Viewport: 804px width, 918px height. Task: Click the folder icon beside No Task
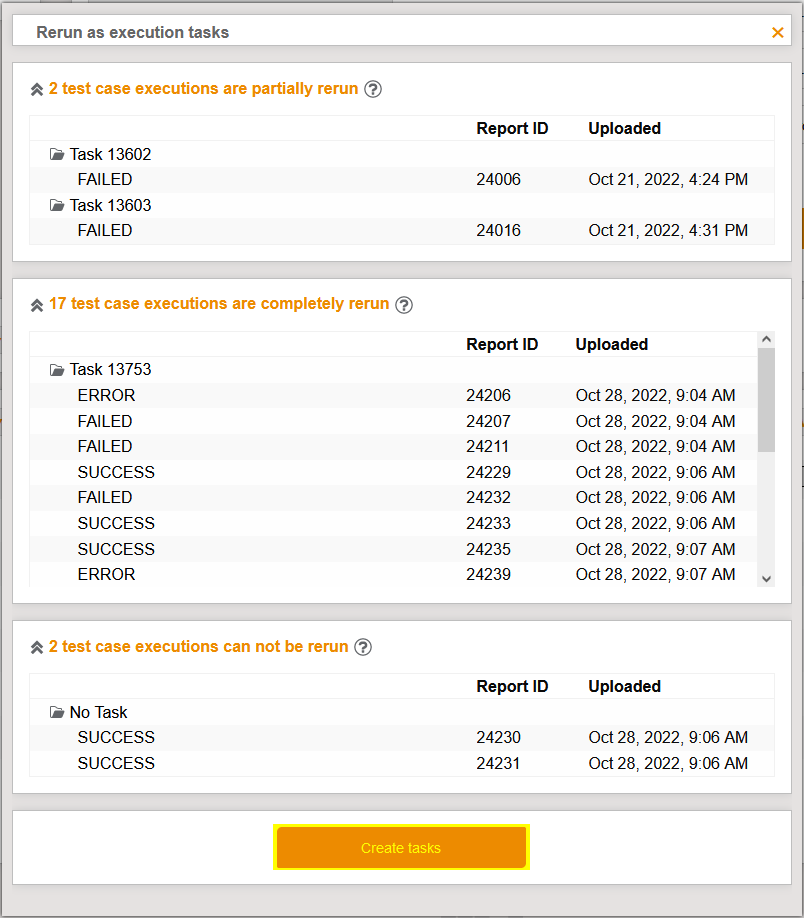tap(56, 712)
